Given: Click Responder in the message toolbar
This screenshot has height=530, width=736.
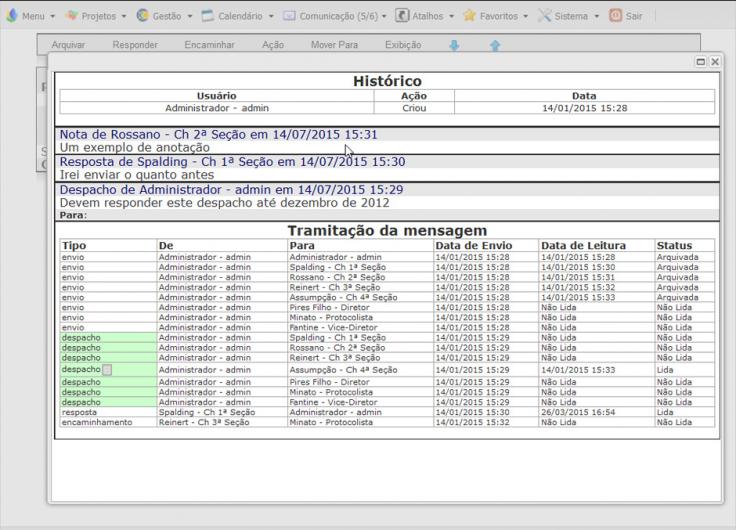Looking at the screenshot, I should (135, 46).
